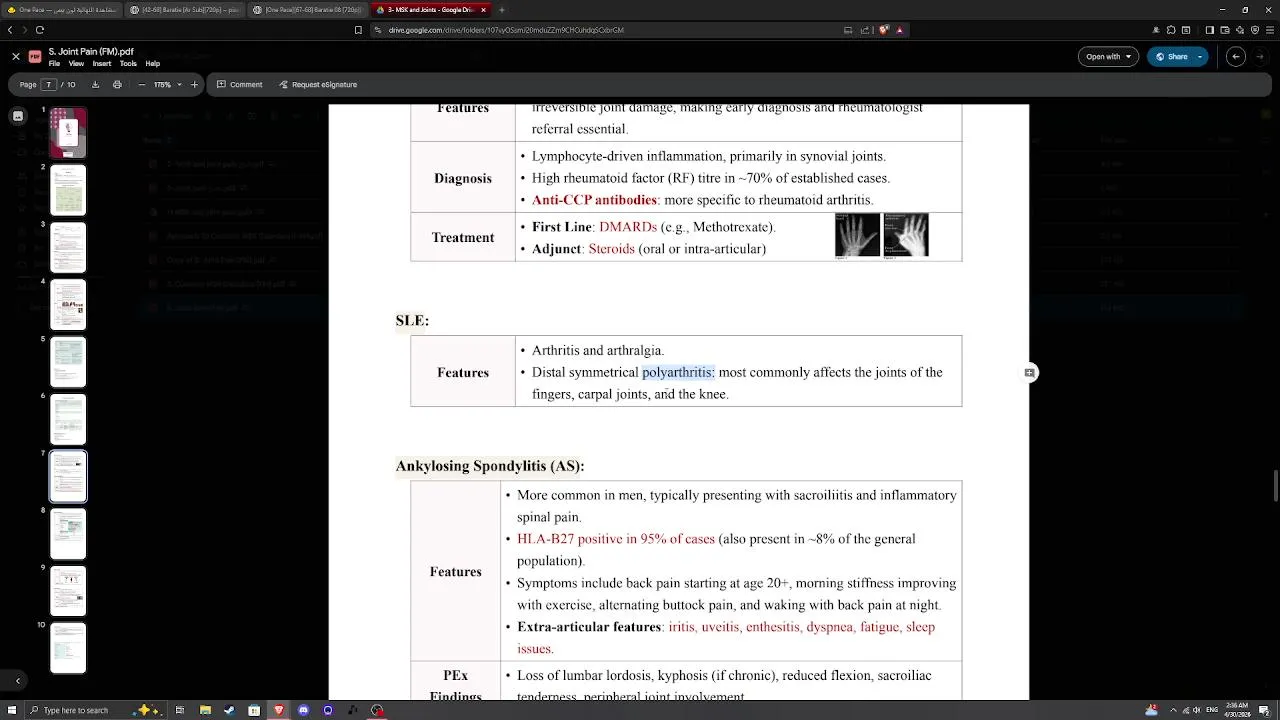Click the share page icon in address bar
Screen dimensions: 1280x720
pos(866,30)
